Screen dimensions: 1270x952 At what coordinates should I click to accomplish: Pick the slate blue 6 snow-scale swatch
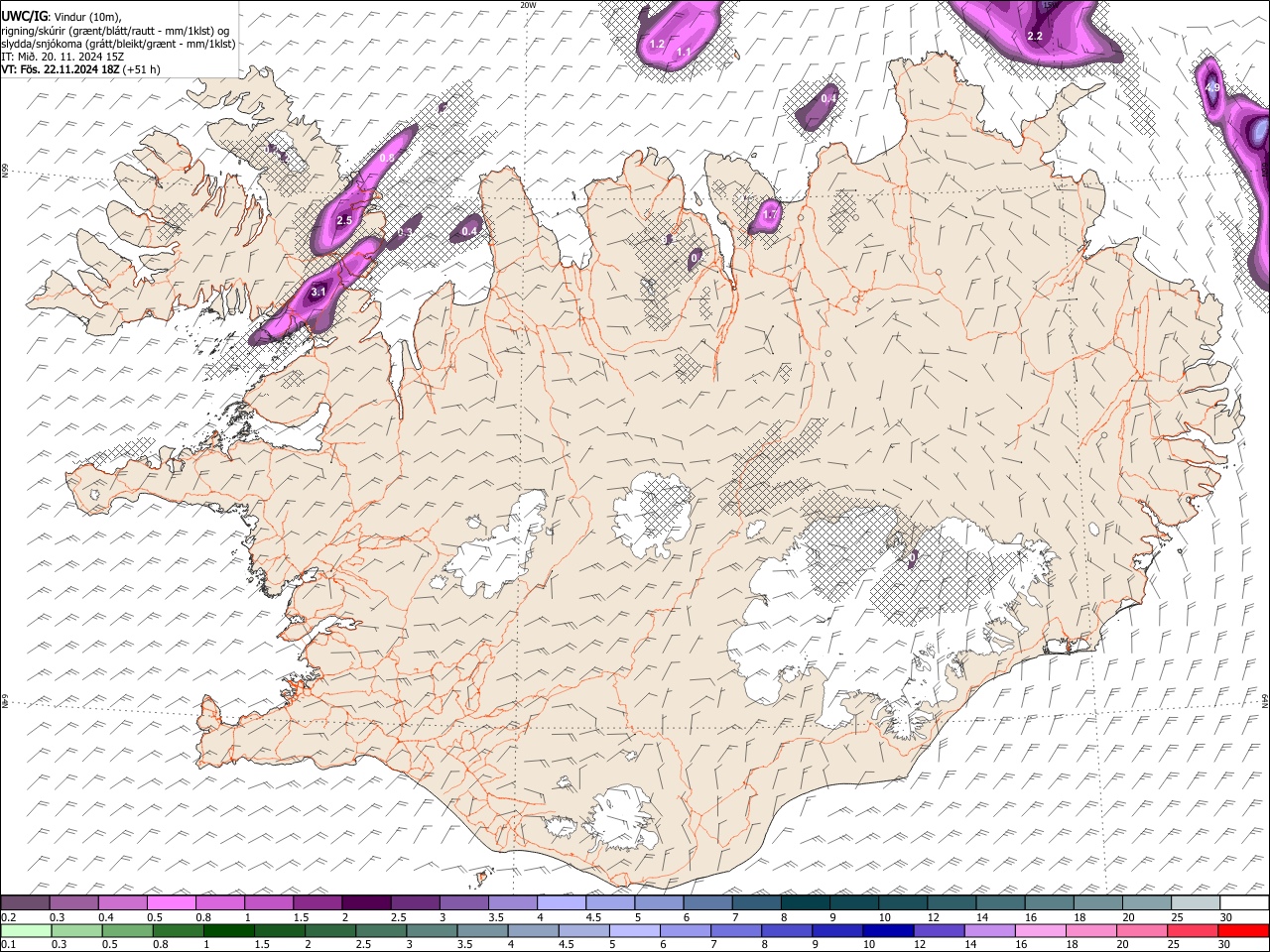(707, 902)
